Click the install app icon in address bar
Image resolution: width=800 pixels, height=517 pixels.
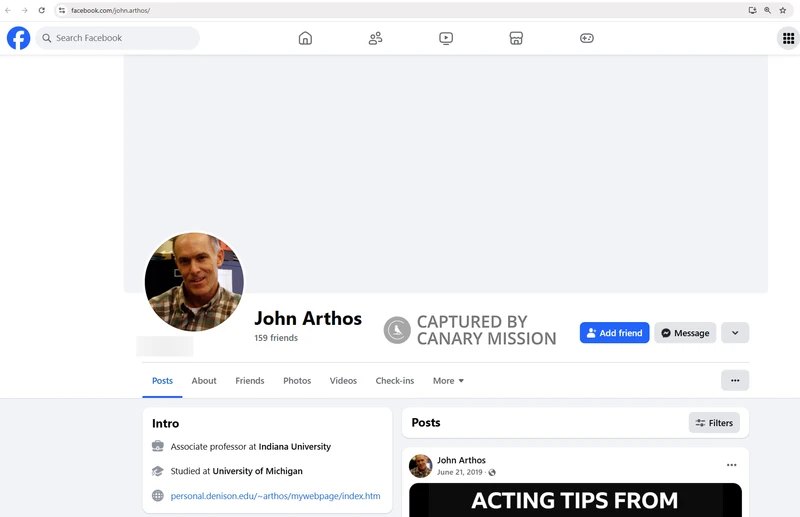[752, 10]
